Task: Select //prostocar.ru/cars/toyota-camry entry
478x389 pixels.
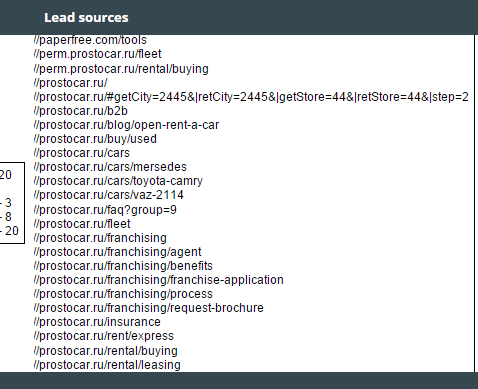Action: point(118,181)
